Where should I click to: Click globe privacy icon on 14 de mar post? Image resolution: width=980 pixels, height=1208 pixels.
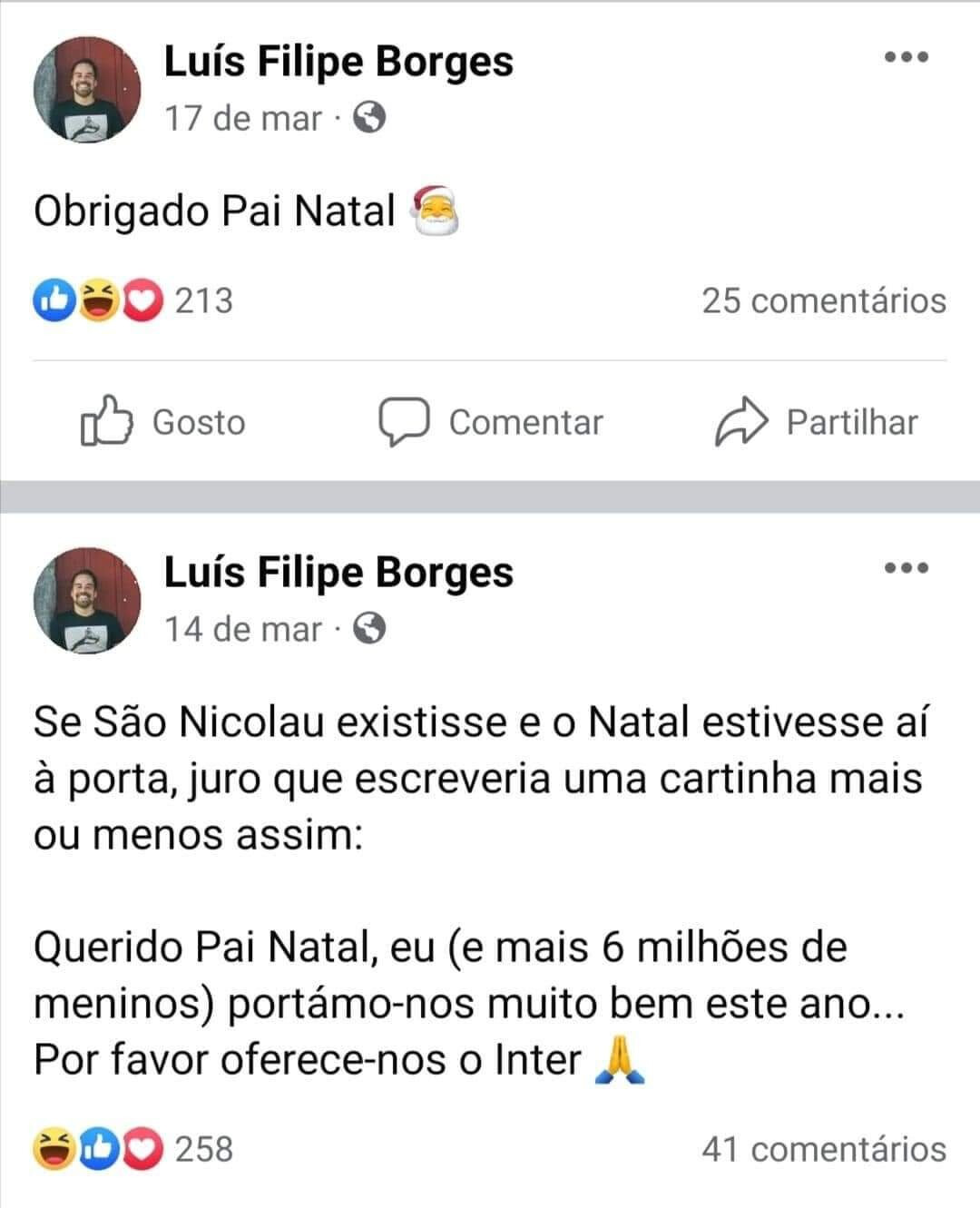coord(369,628)
